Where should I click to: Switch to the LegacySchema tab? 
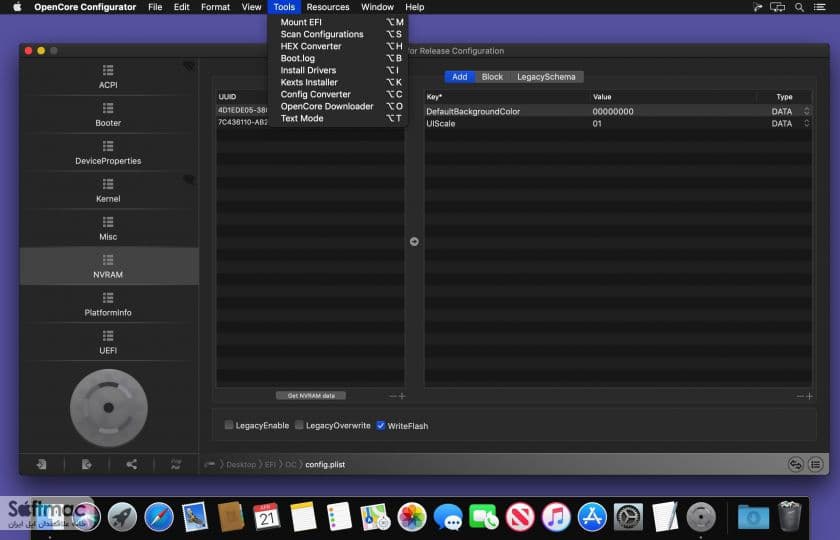point(546,77)
